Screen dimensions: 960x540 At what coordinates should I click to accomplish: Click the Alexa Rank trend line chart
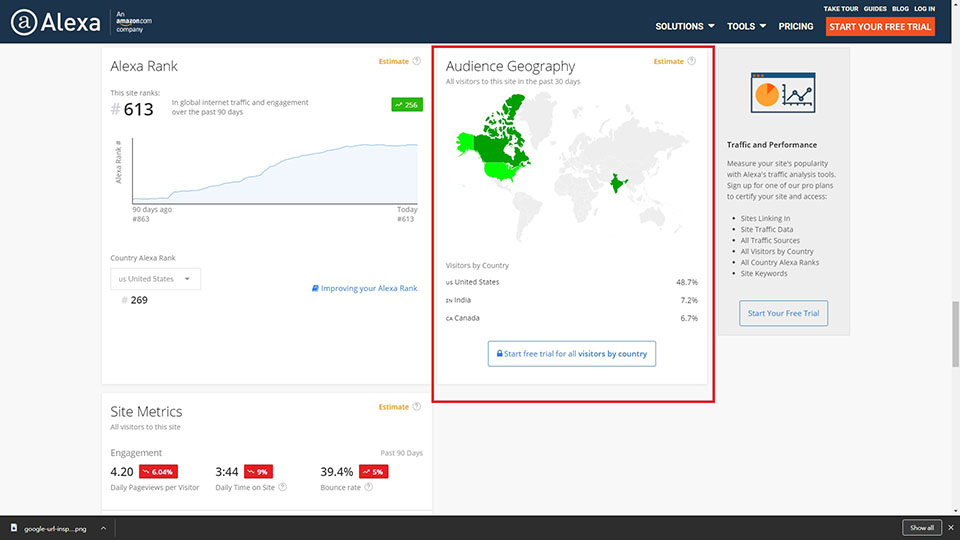[275, 171]
